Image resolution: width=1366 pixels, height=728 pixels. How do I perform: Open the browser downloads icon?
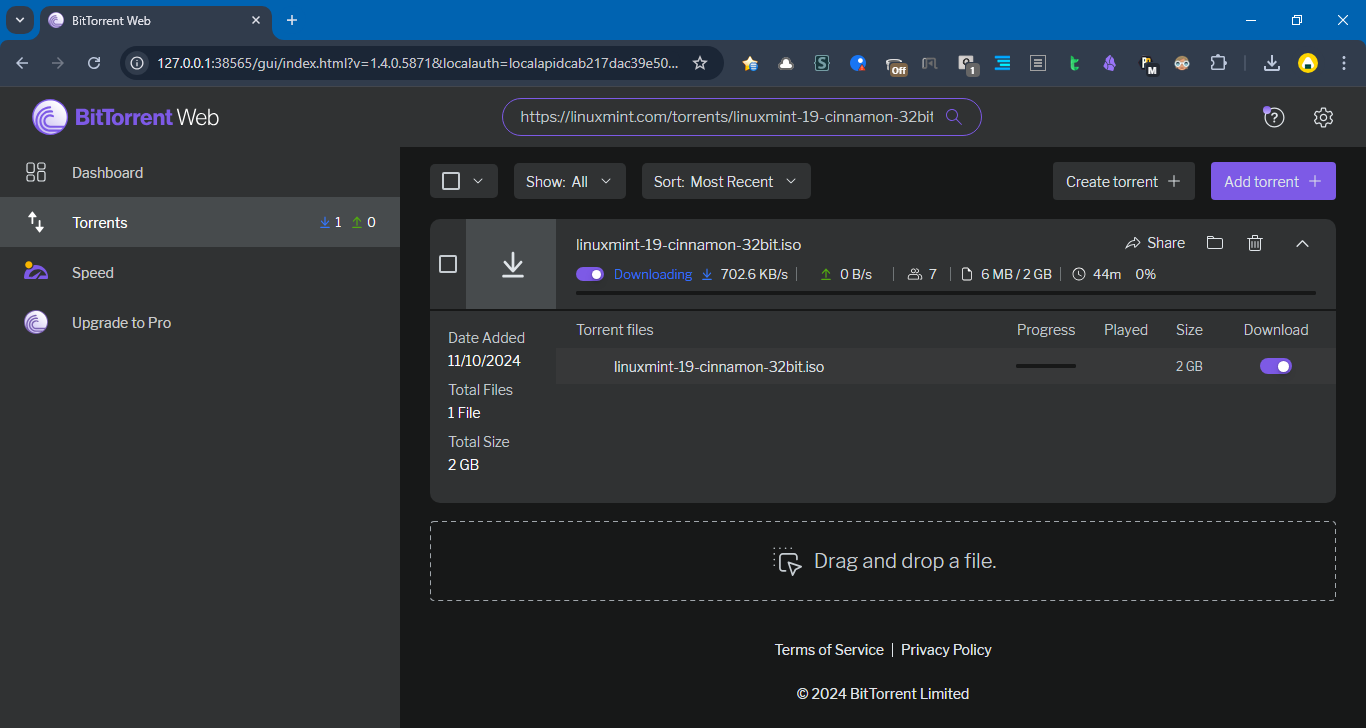click(1272, 63)
